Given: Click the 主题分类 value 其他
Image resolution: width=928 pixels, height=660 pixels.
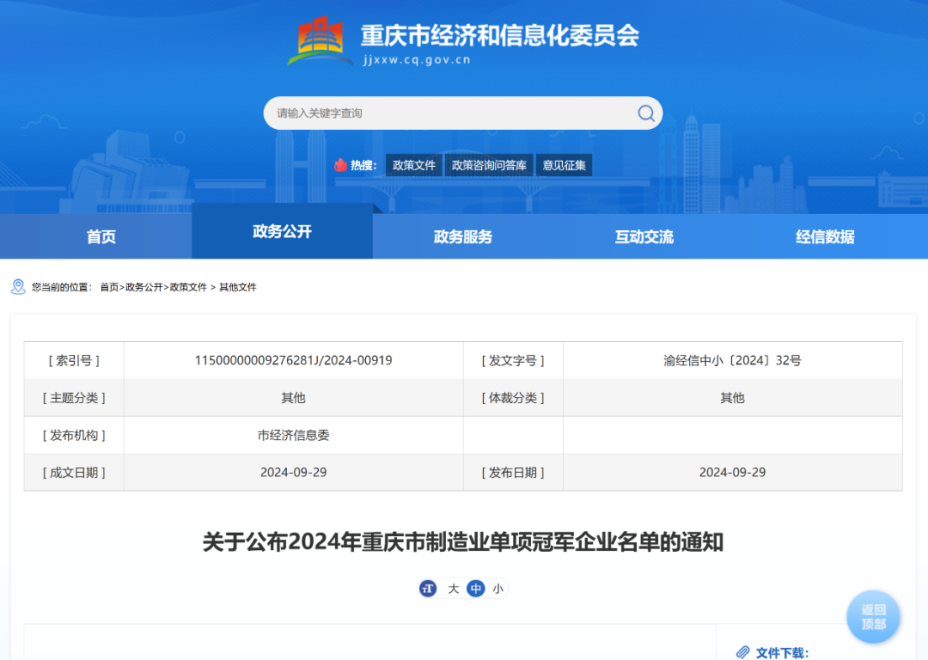Looking at the screenshot, I should coord(294,398).
